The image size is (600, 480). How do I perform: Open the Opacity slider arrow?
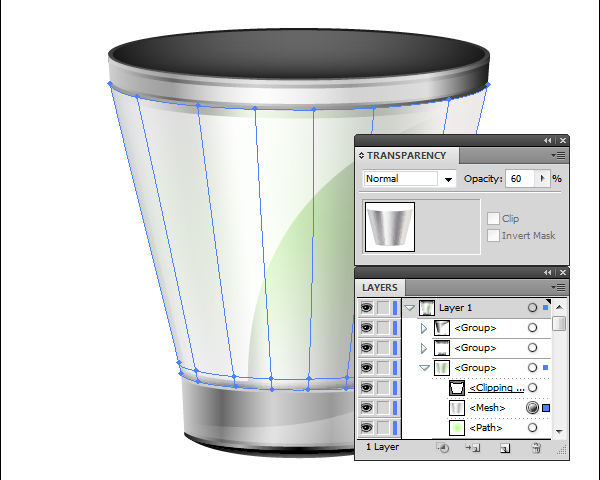click(x=543, y=179)
